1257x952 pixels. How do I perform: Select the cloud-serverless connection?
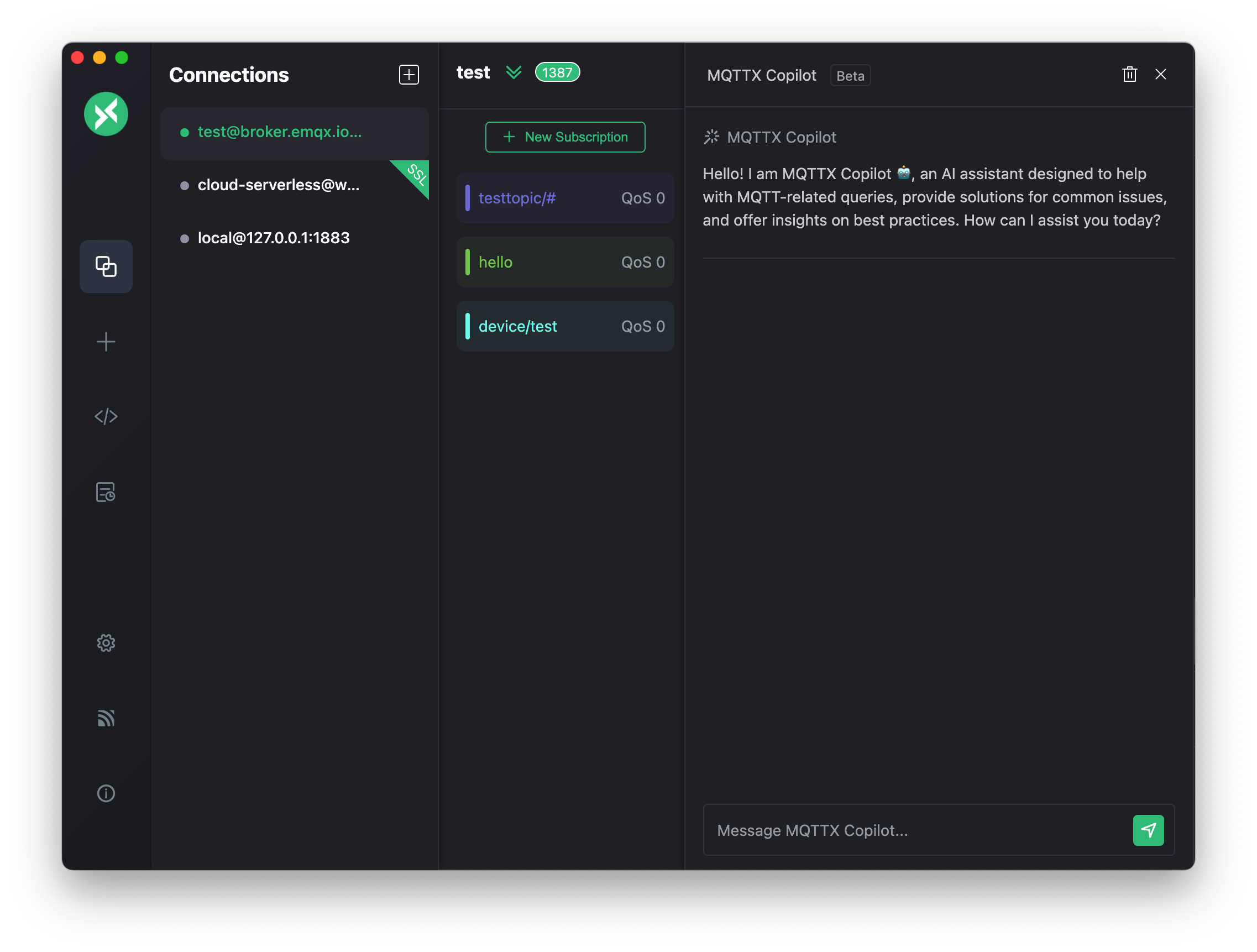279,185
